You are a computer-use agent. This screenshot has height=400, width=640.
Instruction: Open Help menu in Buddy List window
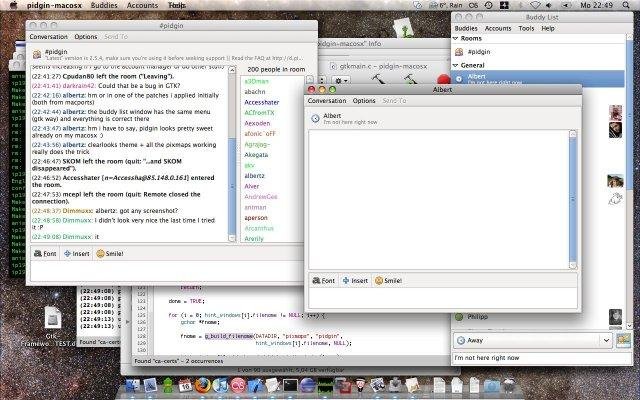tap(548, 28)
